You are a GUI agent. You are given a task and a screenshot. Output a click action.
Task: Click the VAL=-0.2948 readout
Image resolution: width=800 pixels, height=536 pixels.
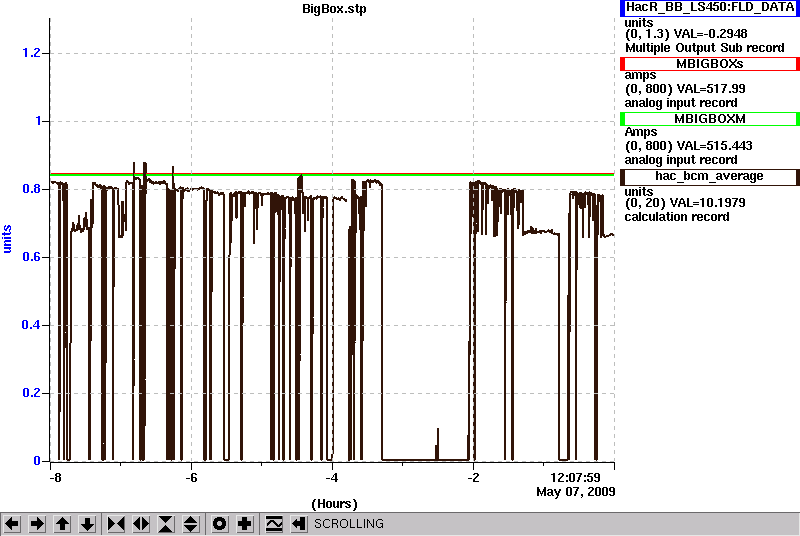(x=711, y=34)
